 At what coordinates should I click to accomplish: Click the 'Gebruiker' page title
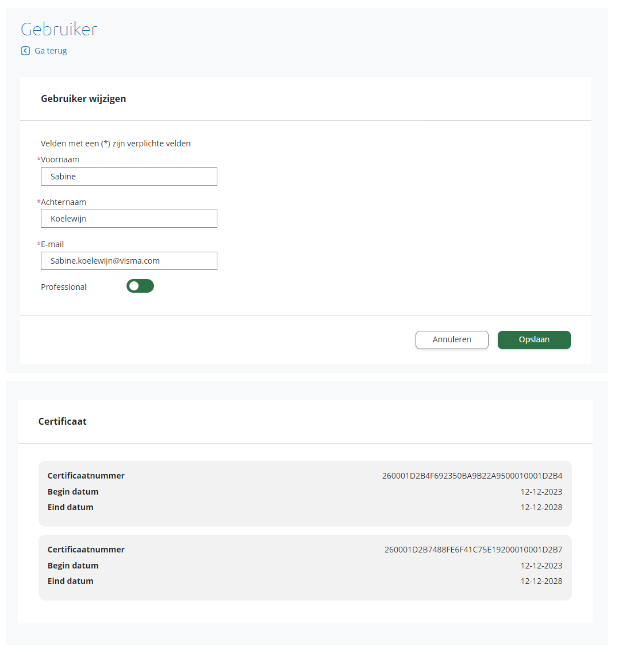point(59,28)
